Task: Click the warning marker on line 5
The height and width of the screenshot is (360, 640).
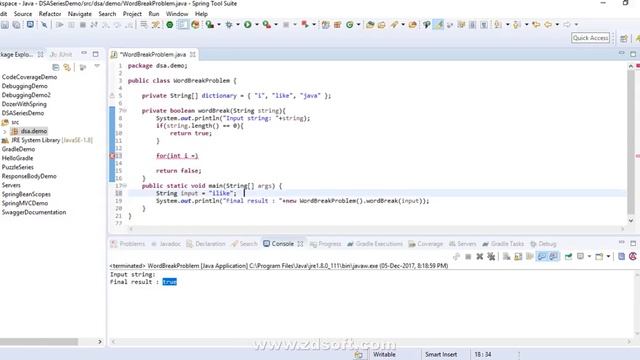Action: click(112, 96)
